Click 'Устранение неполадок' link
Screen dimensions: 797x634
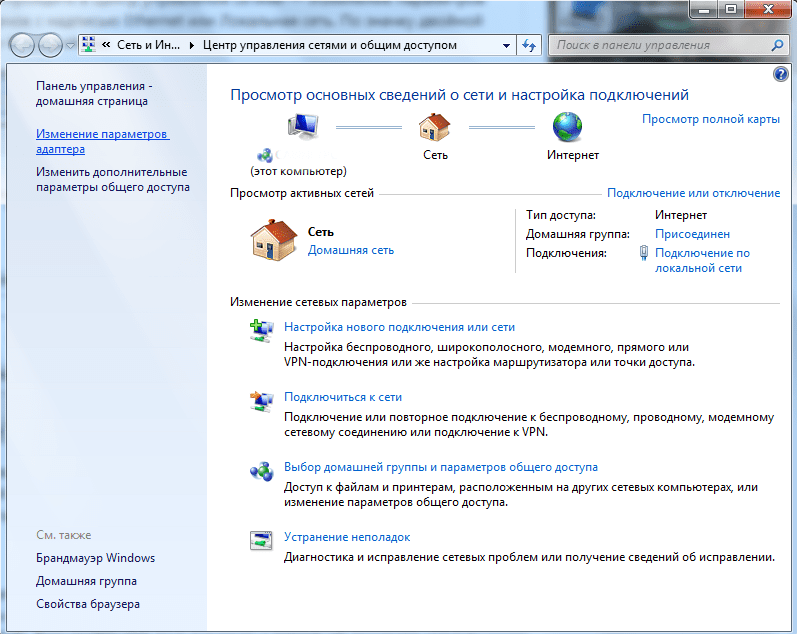347,537
